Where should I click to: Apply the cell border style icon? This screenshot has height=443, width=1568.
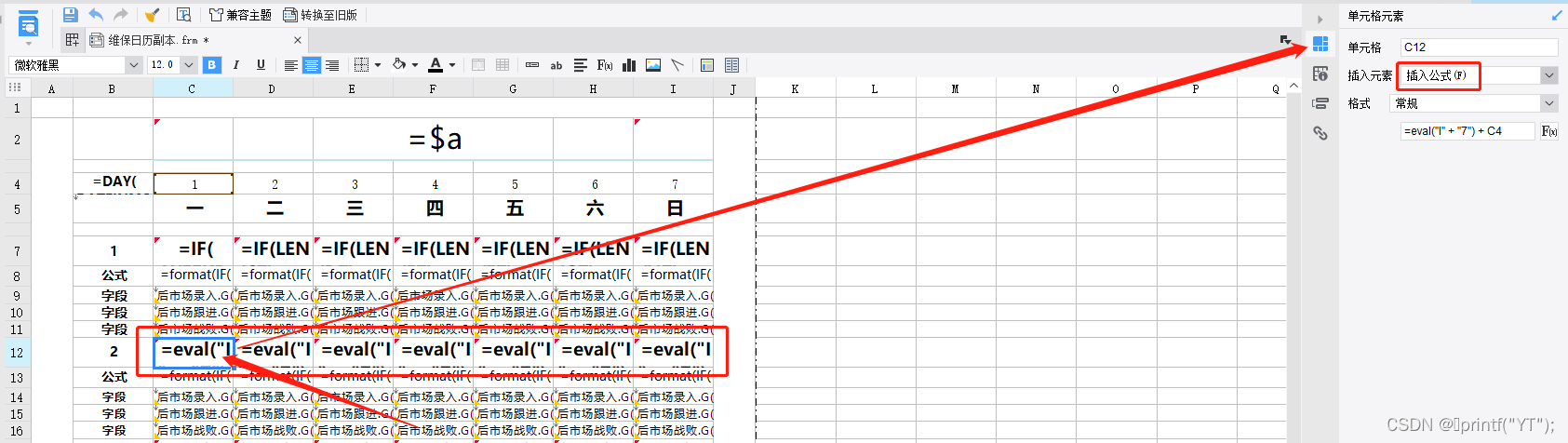pyautogui.click(x=362, y=65)
